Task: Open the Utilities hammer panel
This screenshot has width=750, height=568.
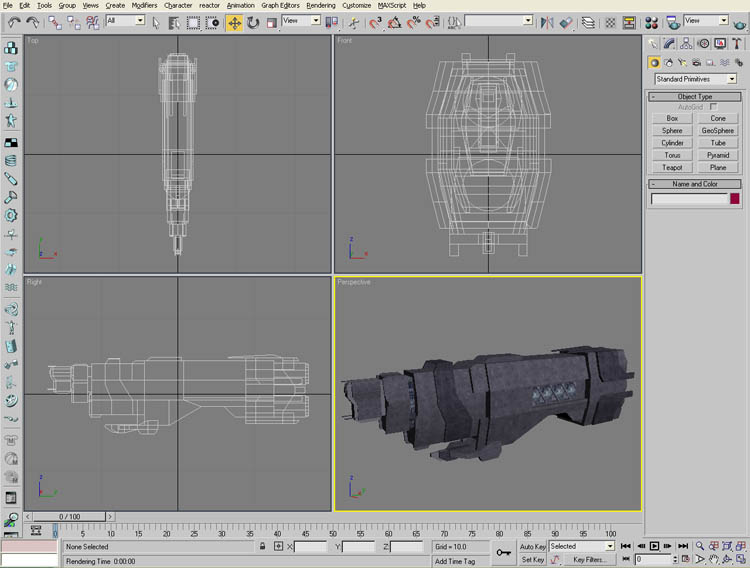Action: (x=736, y=43)
